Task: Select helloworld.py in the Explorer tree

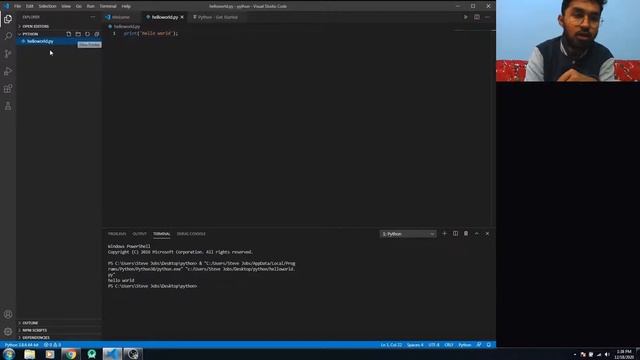Action: [x=59, y=41]
